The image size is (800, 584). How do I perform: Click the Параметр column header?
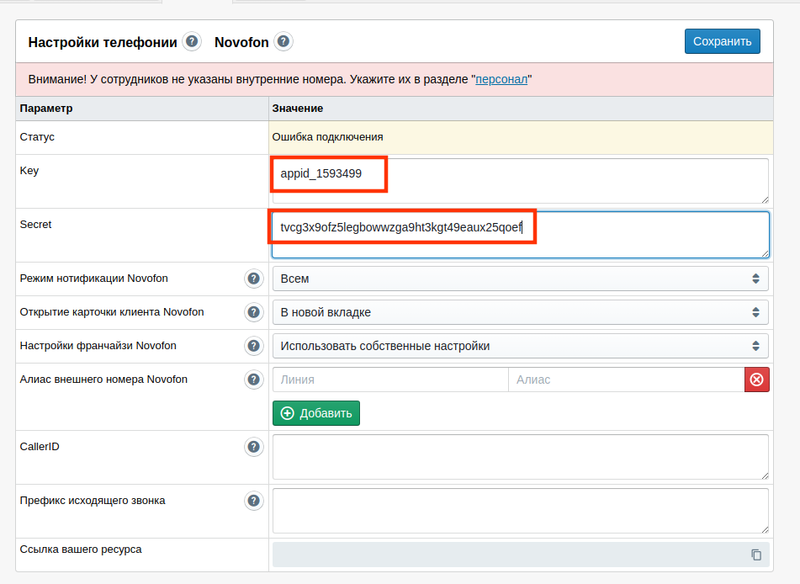click(46, 108)
